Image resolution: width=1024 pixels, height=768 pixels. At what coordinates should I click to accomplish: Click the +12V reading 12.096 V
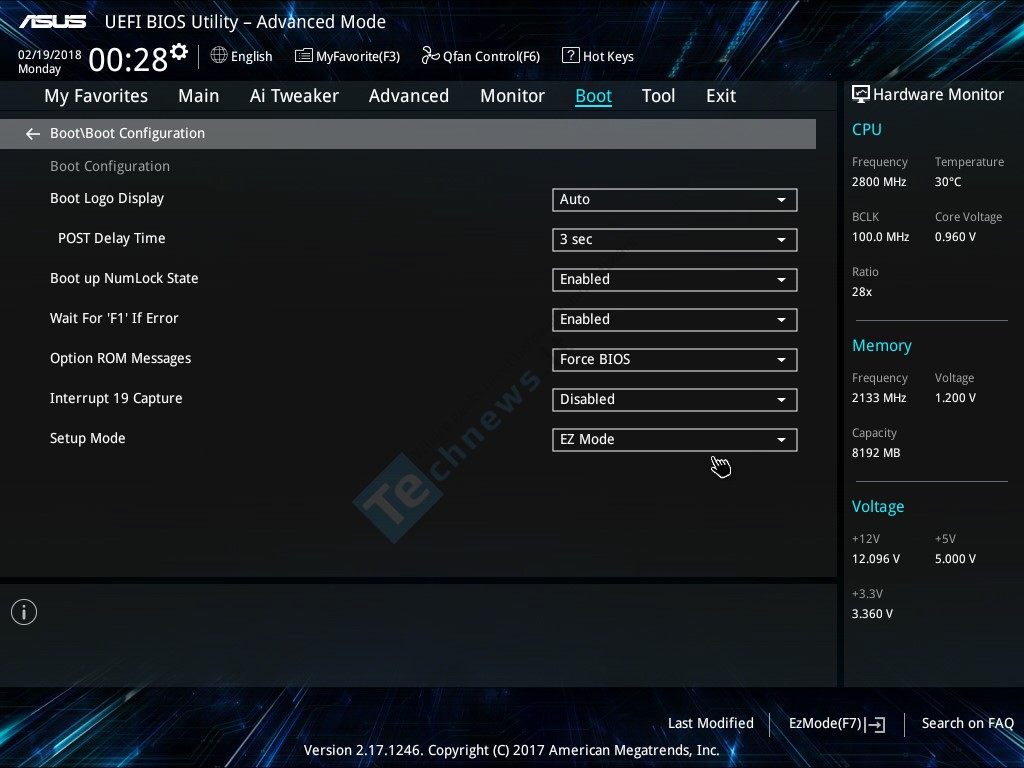[x=876, y=559]
